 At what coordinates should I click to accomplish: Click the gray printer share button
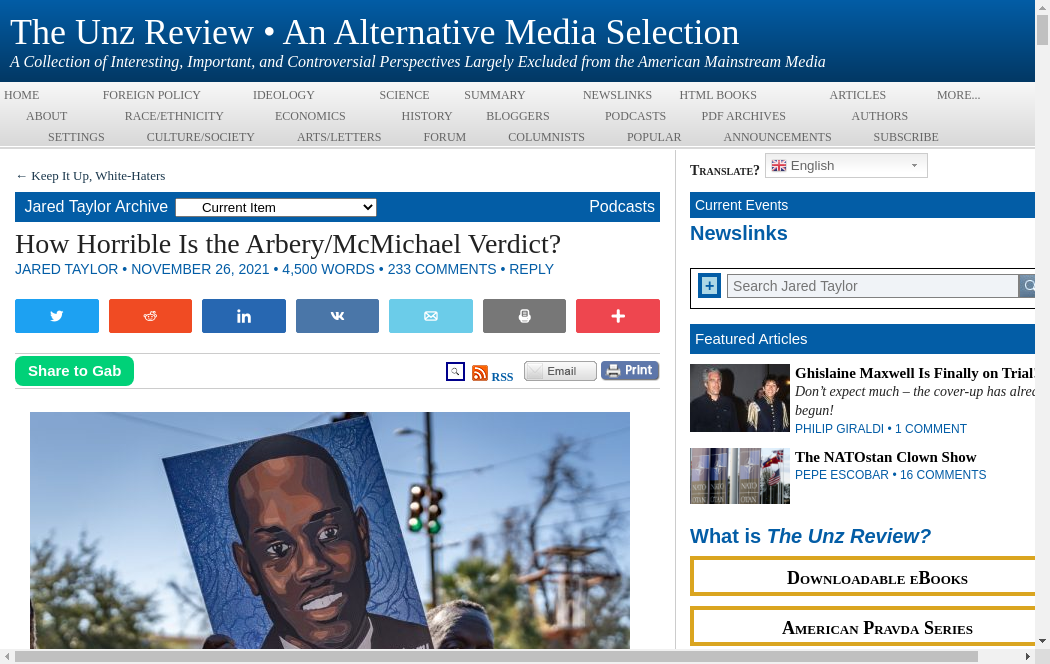[x=524, y=316]
